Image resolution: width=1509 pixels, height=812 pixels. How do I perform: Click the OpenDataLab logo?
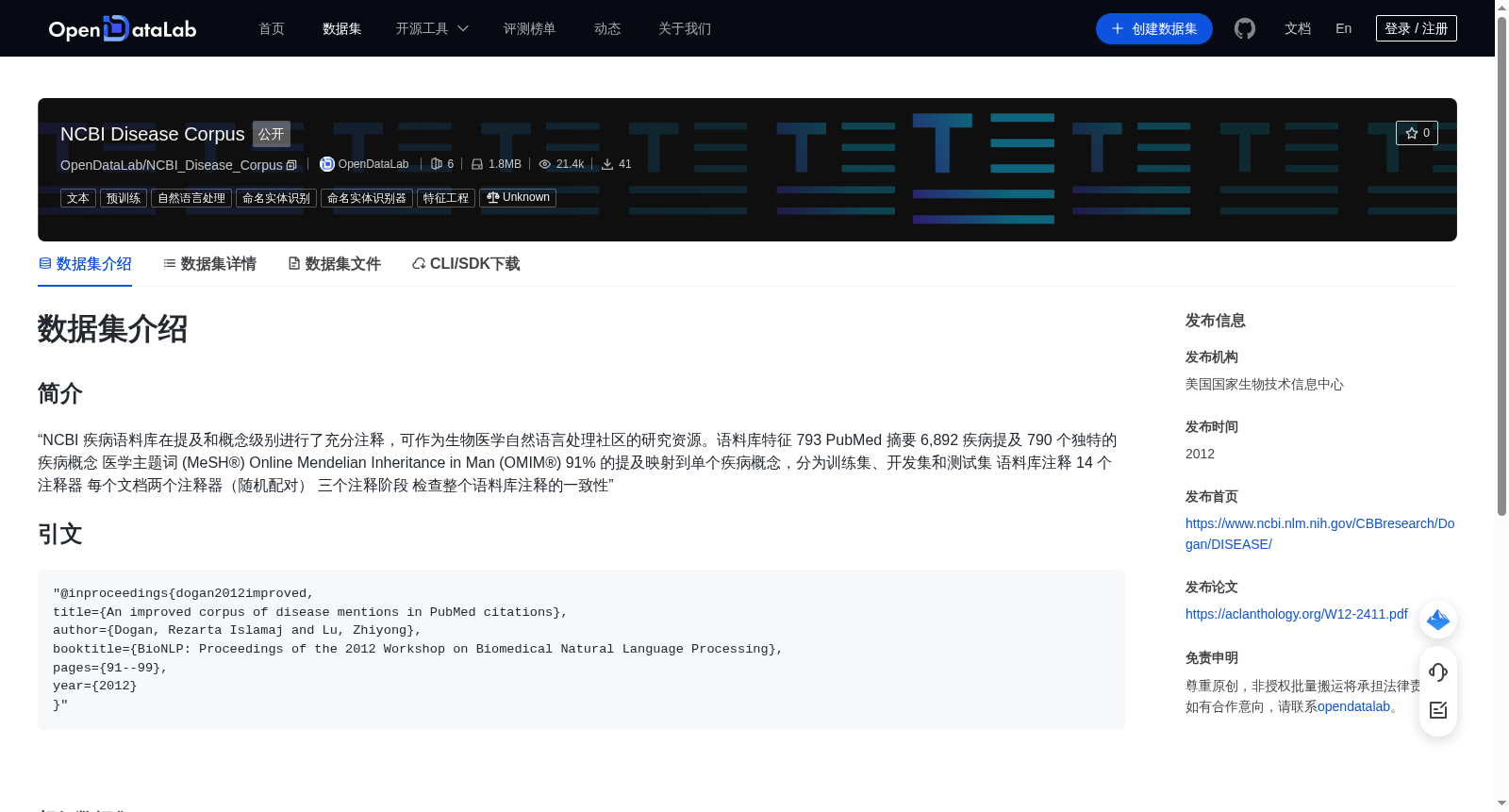[123, 28]
